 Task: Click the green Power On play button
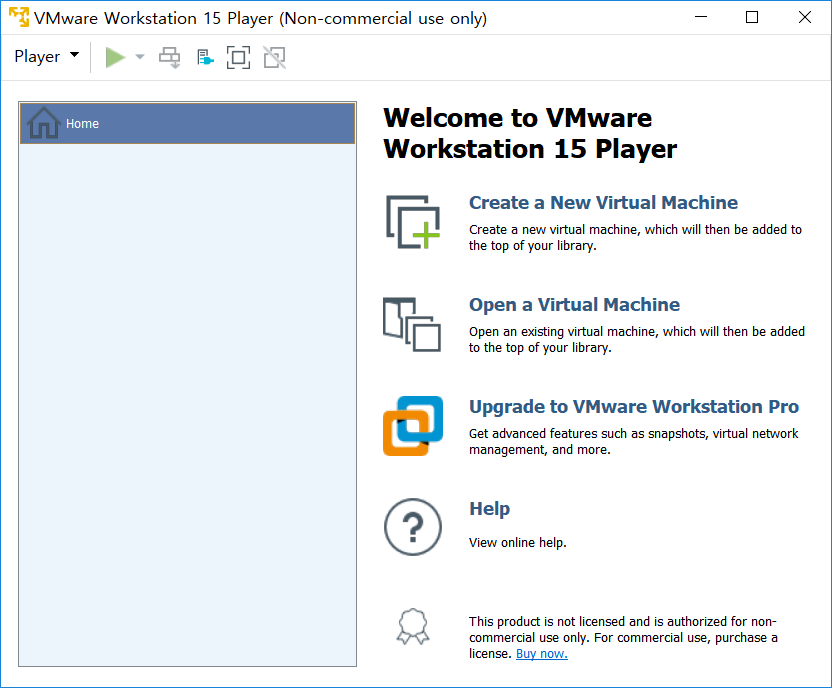tap(115, 57)
